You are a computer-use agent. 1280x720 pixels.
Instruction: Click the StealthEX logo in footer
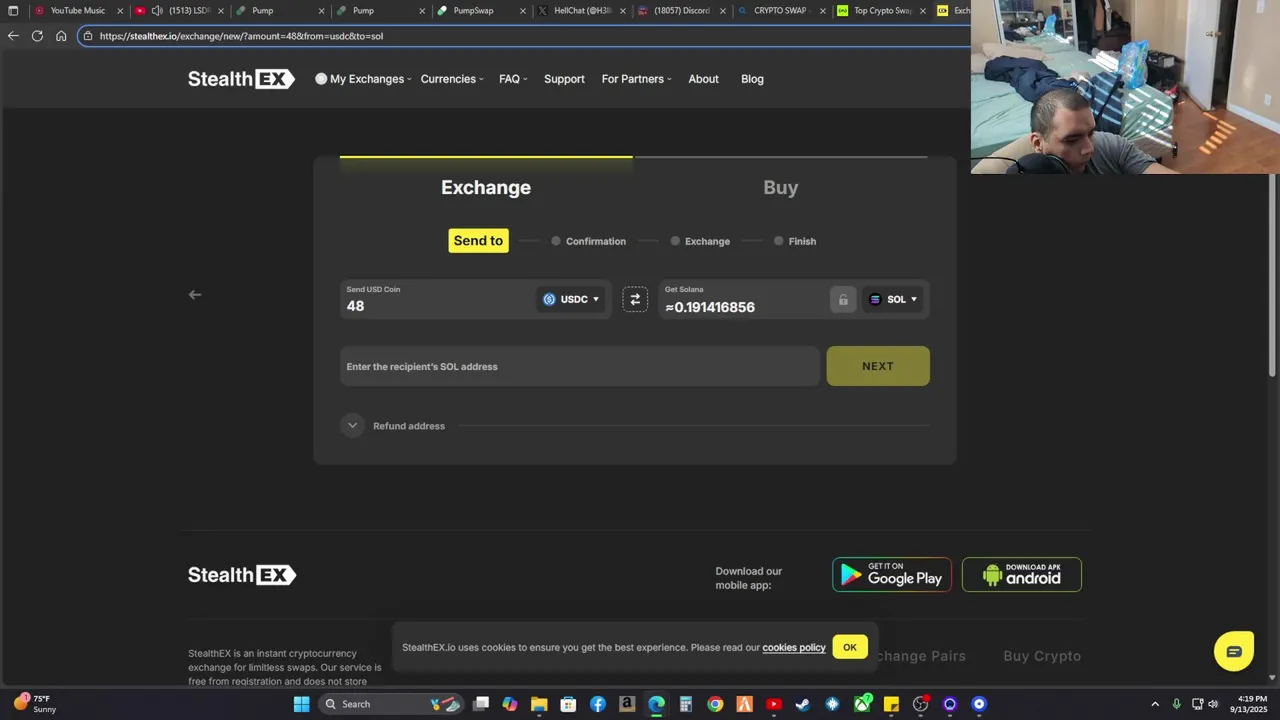click(x=241, y=575)
